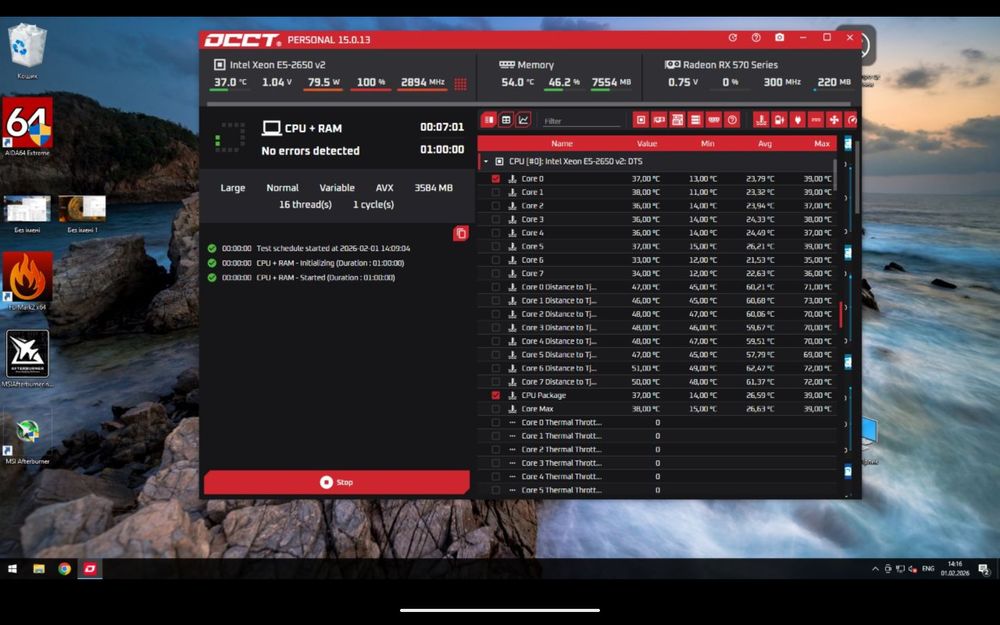
Task: Switch to graph view icon
Action: [x=523, y=120]
